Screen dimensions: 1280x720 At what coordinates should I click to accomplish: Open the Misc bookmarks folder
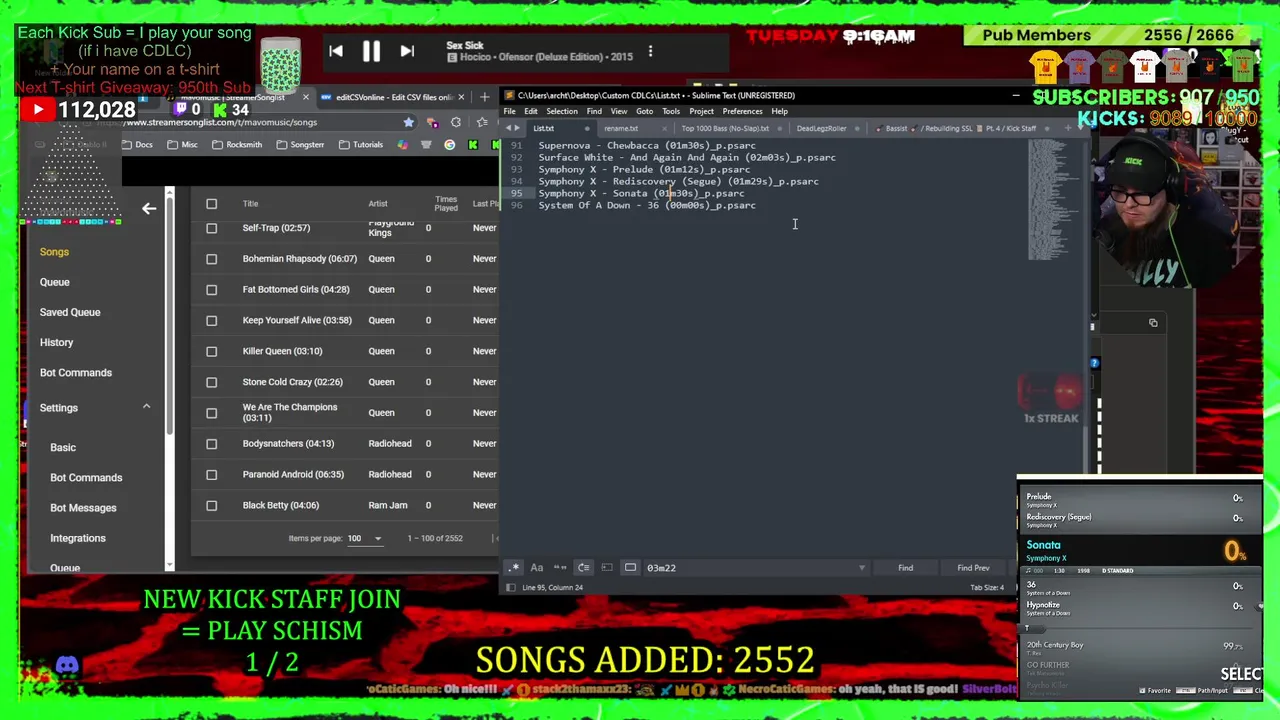click(183, 145)
